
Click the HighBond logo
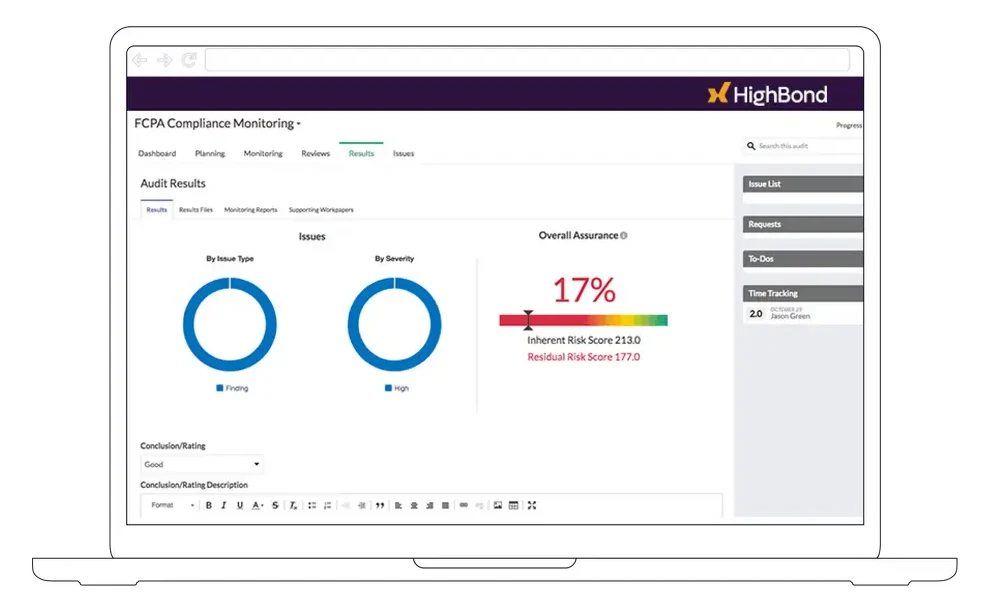(768, 95)
